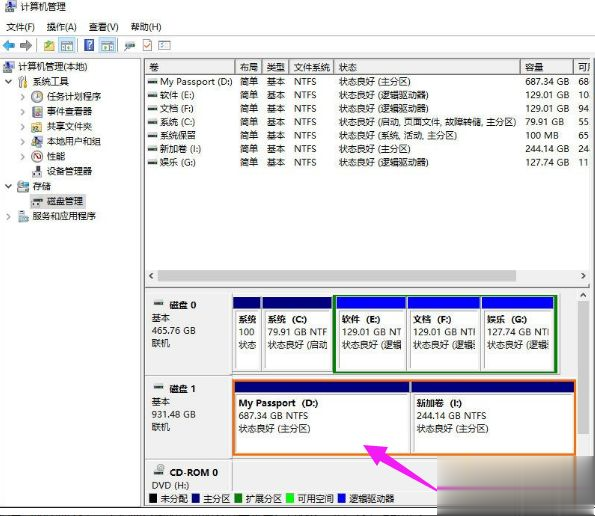Select the 文档 (F:) volume row
This screenshot has width=595, height=516.
point(367,109)
